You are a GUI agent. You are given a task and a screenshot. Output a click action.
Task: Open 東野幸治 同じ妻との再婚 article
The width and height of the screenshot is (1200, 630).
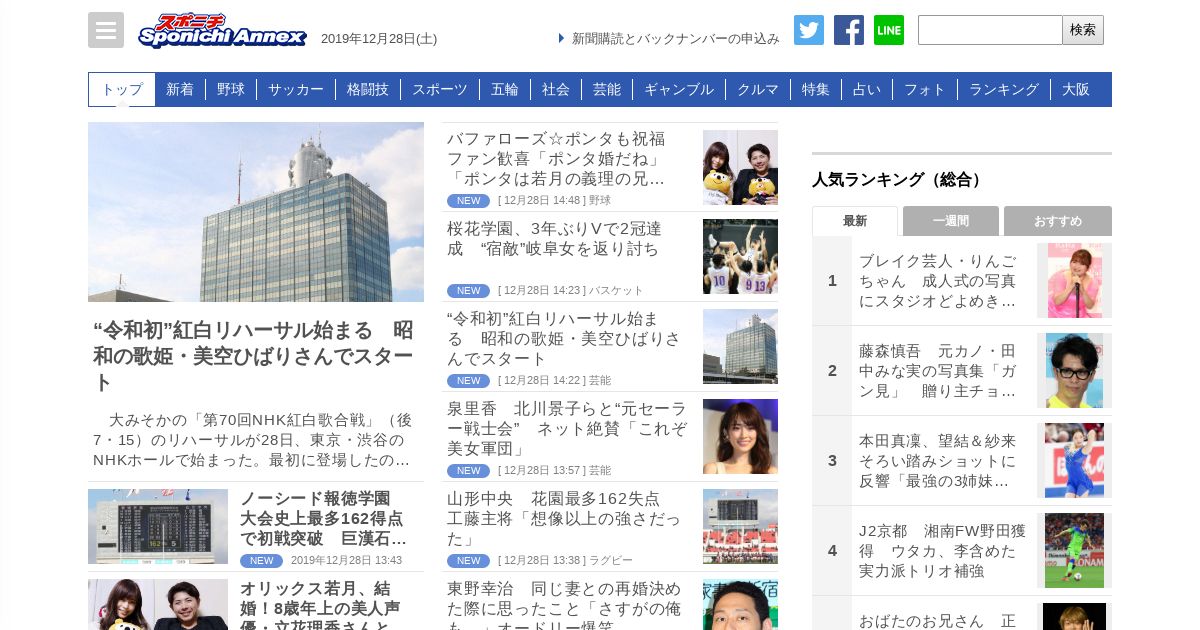point(564,605)
